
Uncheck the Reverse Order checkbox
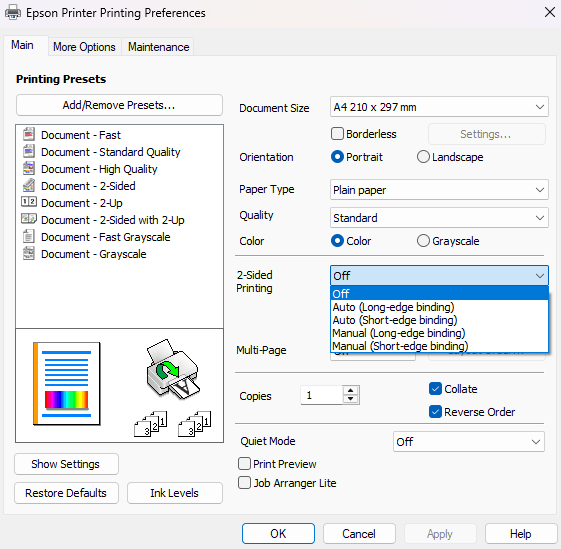tap(435, 412)
